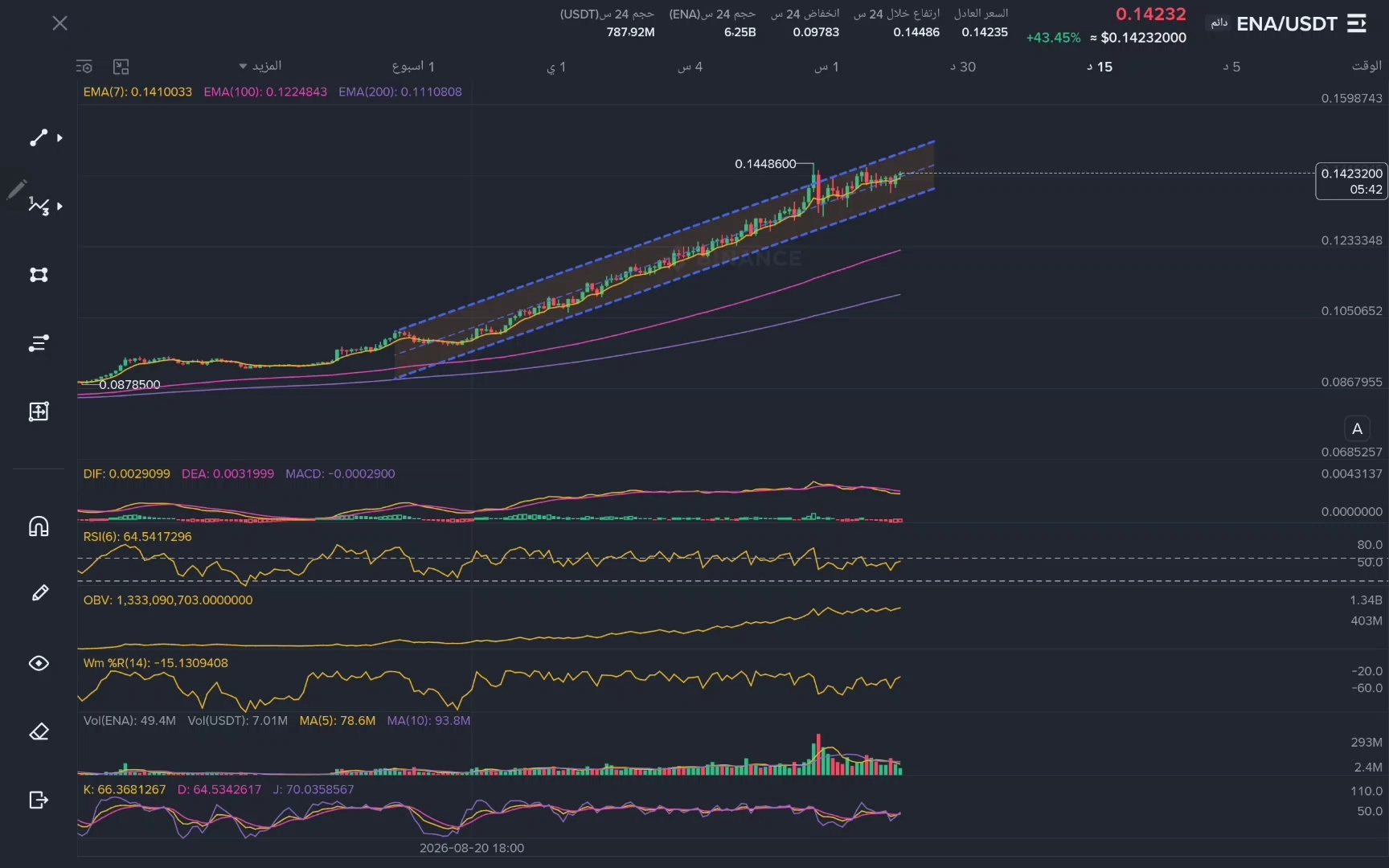Click the ≈ $0.14232000 USD price

1138,38
